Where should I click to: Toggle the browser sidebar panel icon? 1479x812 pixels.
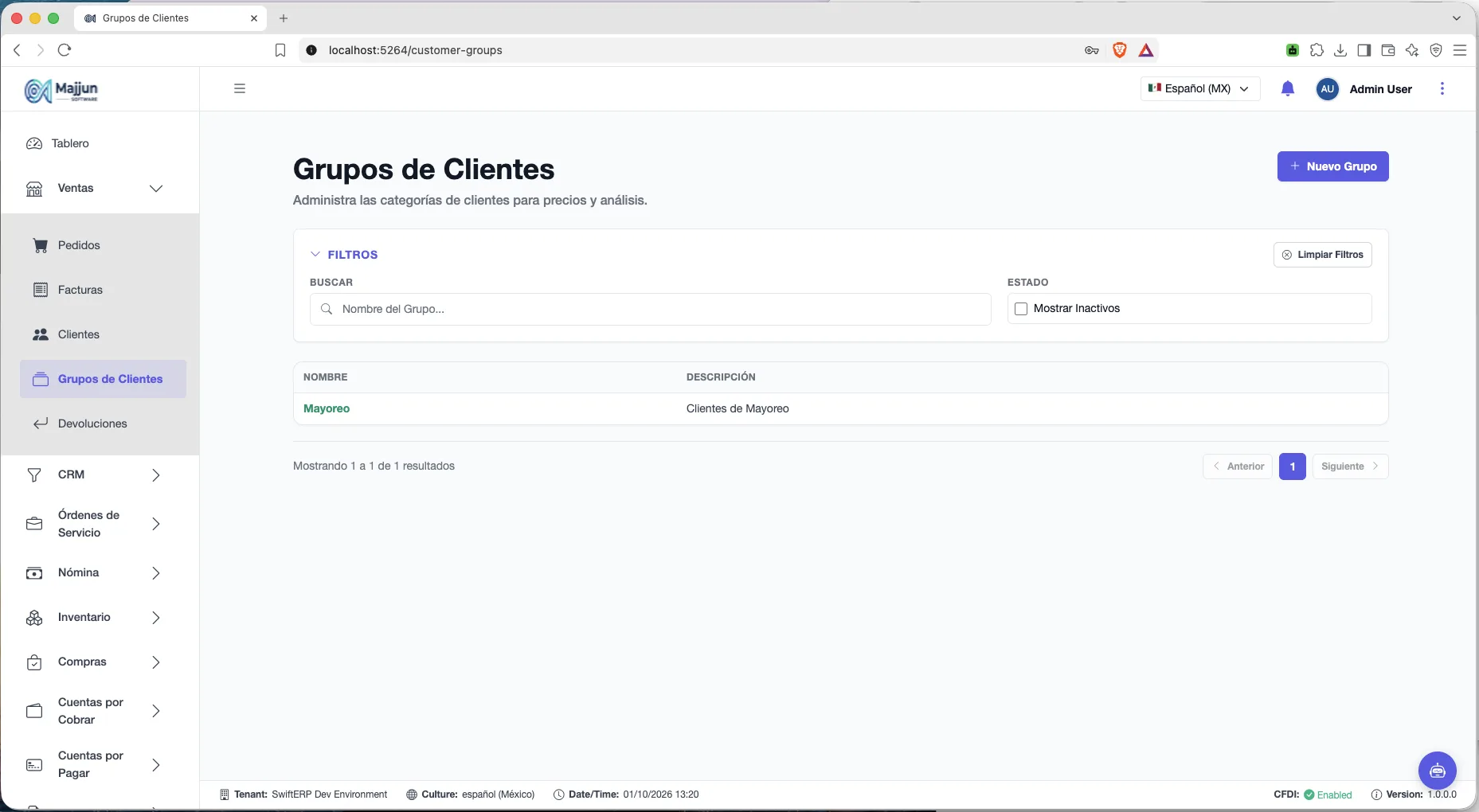(1364, 50)
